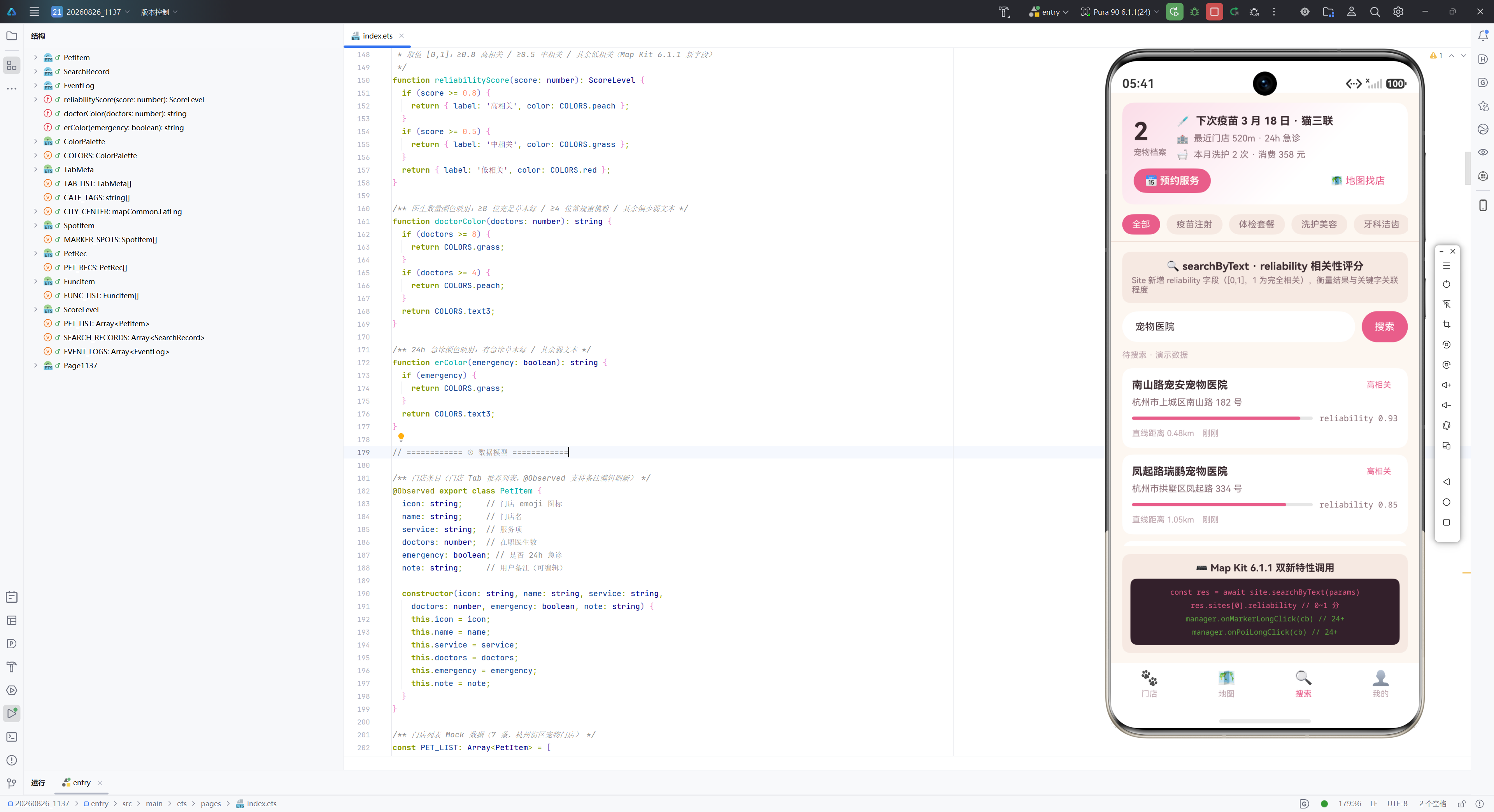Tap the 搜索 bottom tab in emulator
1494x812 pixels.
[1303, 684]
